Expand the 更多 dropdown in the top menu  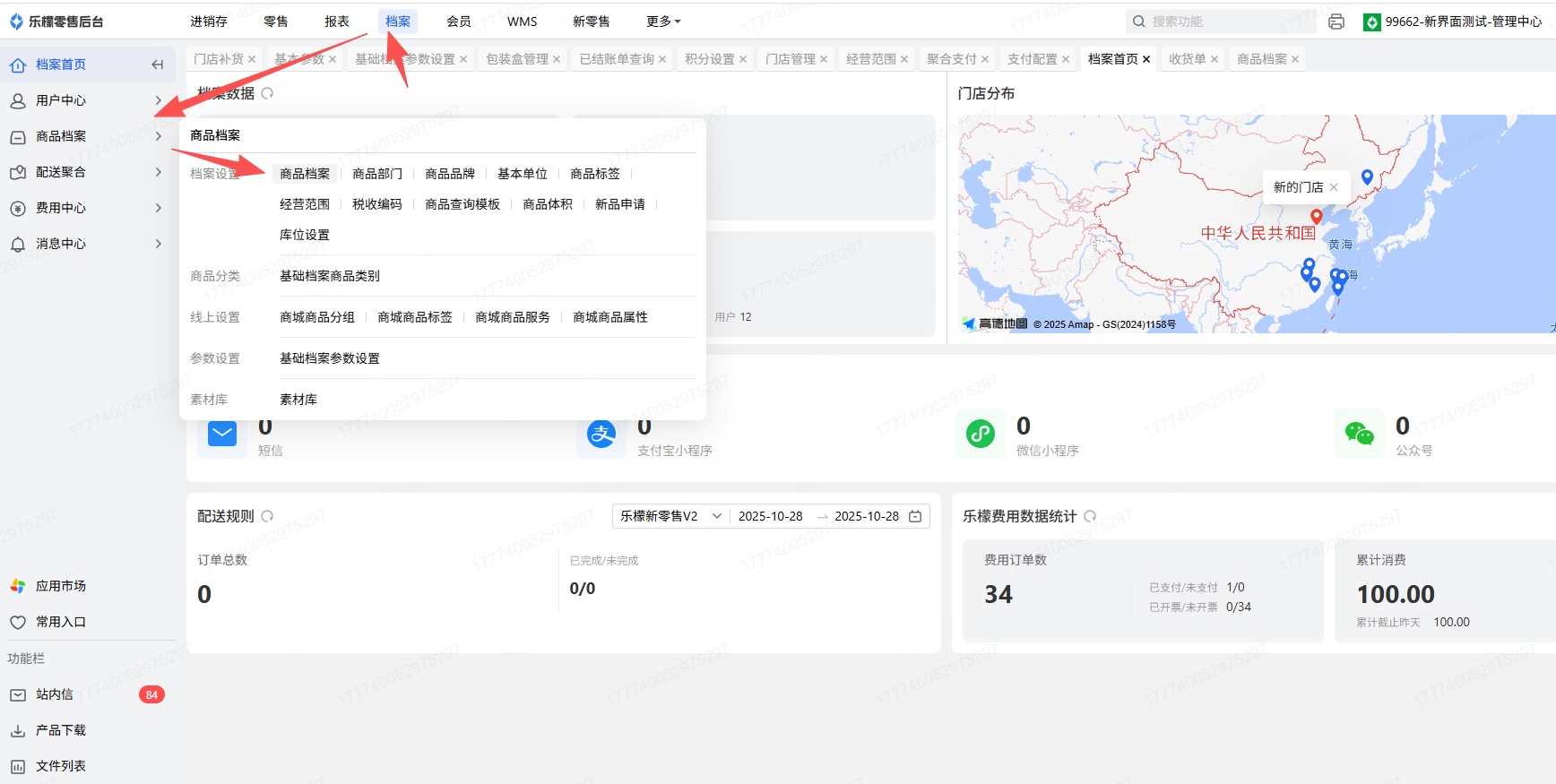(x=664, y=22)
